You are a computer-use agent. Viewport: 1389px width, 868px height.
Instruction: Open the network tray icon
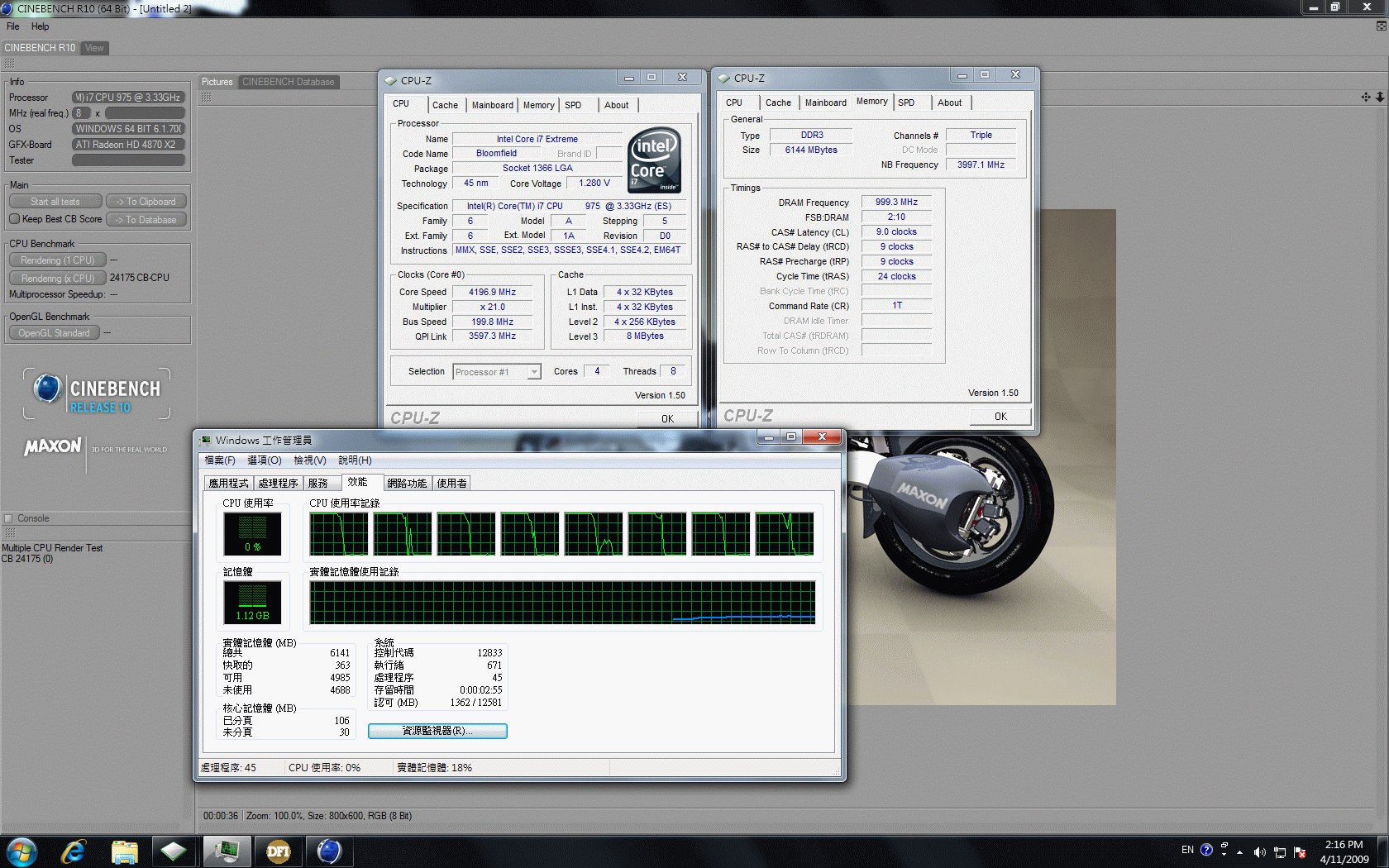(1280, 852)
